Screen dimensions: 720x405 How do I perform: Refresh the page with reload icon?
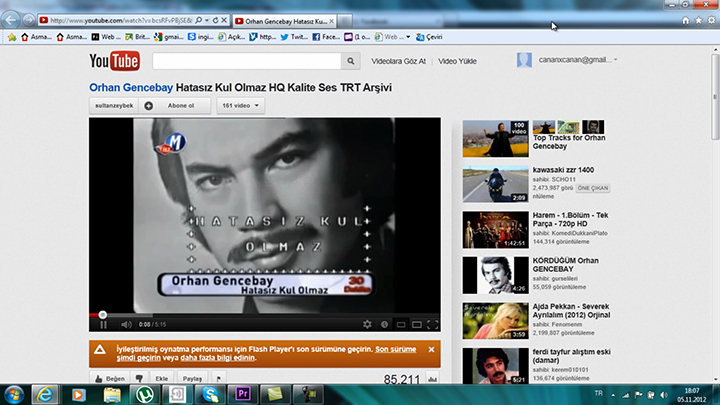pyautogui.click(x=215, y=20)
